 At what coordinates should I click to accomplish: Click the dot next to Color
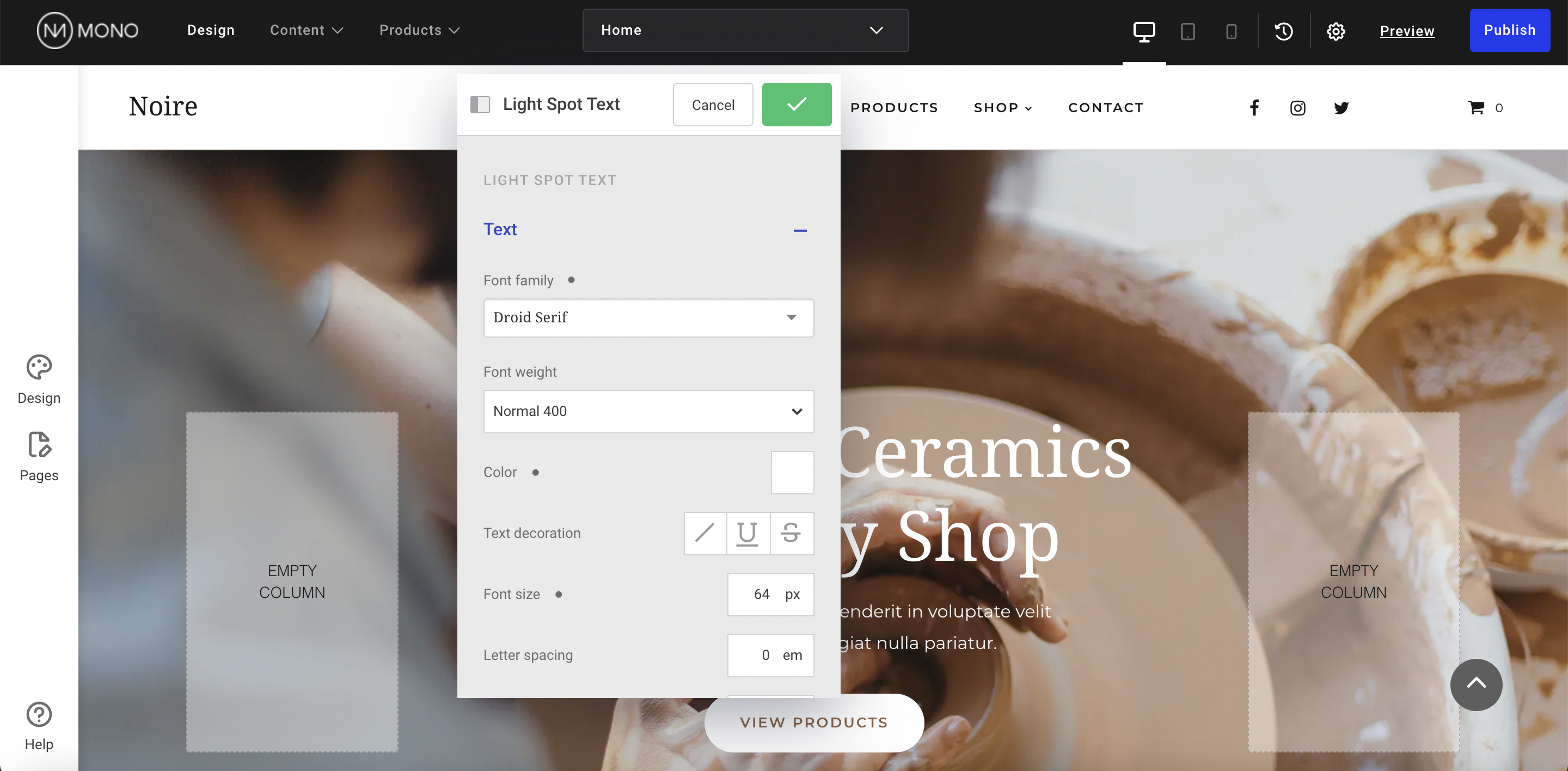(x=535, y=472)
